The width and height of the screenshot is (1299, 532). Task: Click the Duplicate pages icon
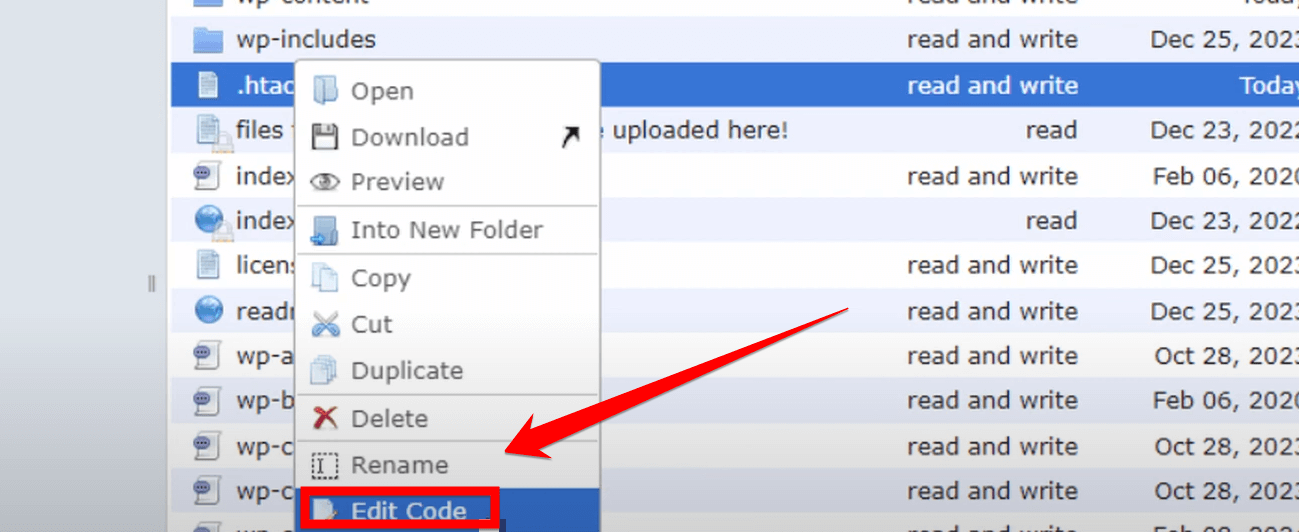pos(325,371)
